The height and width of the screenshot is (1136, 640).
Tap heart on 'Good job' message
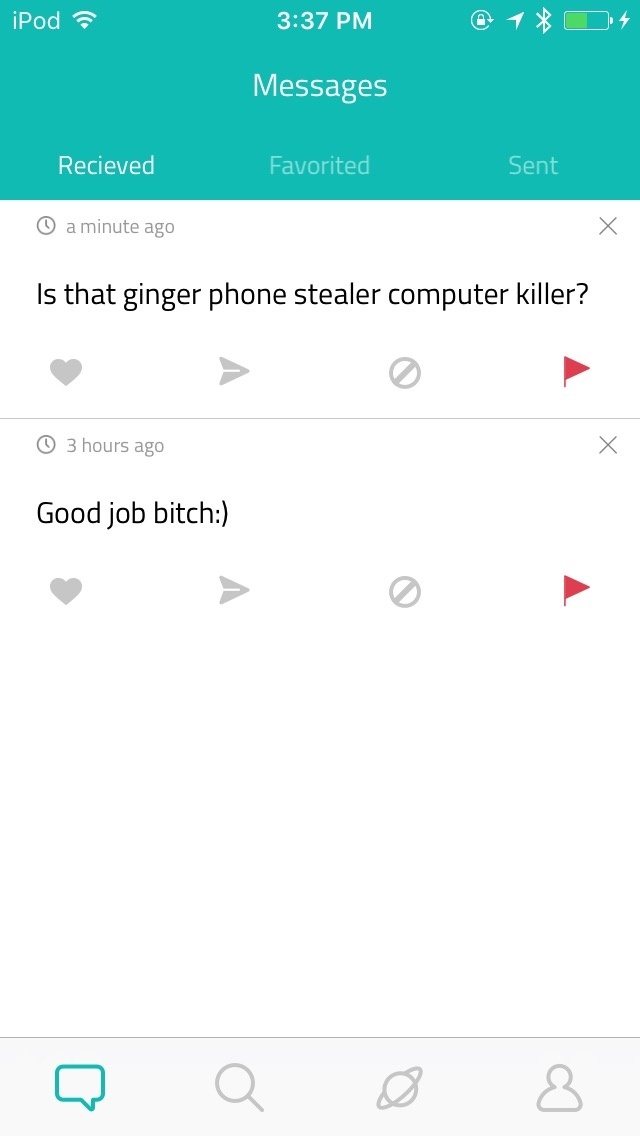click(65, 592)
